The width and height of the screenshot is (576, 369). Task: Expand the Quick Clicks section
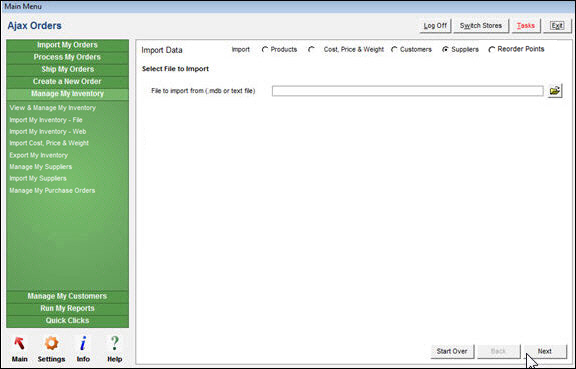pyautogui.click(x=67, y=320)
